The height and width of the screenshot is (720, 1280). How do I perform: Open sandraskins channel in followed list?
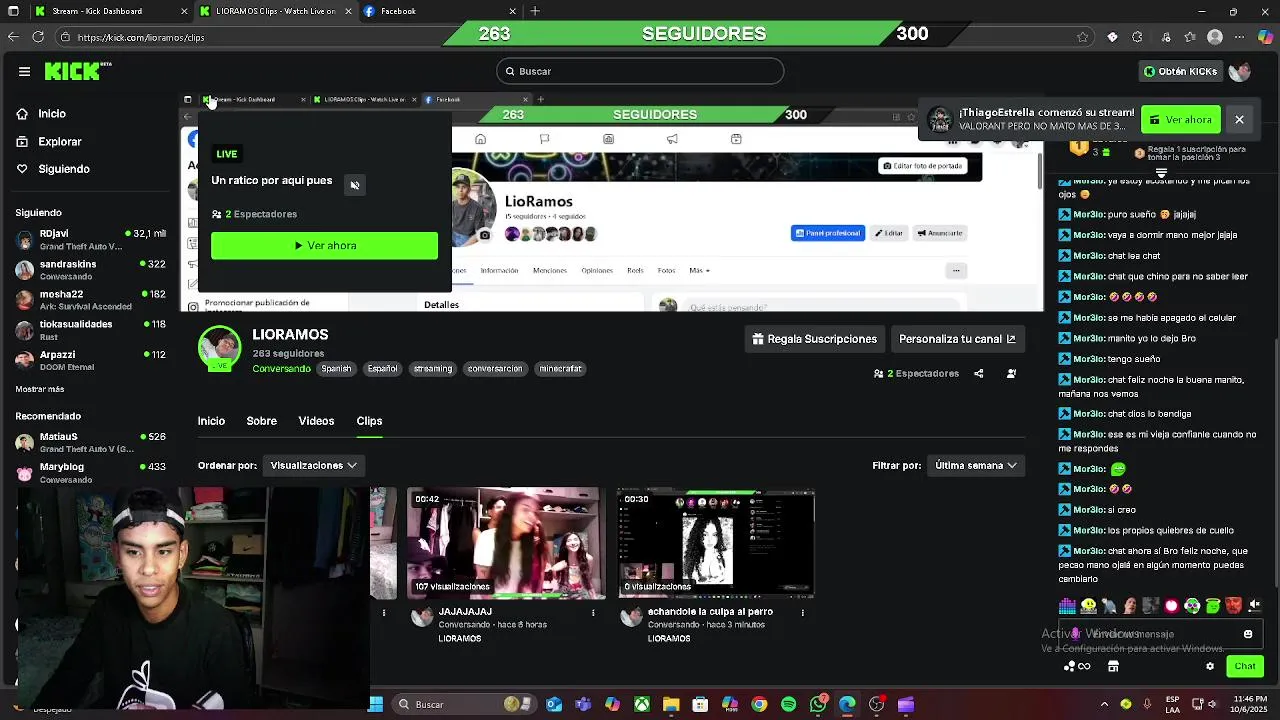pyautogui.click(x=90, y=270)
